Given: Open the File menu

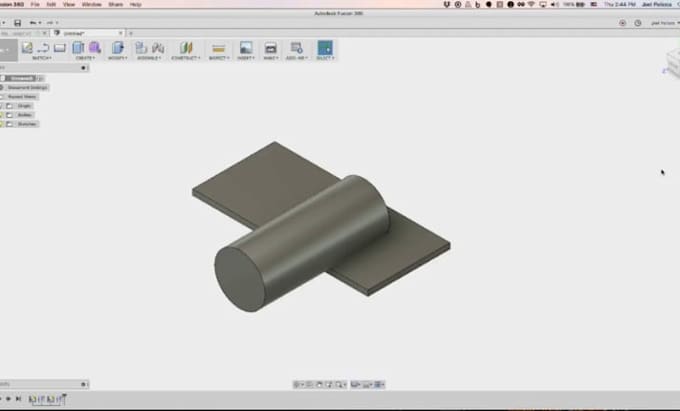Looking at the screenshot, I should [35, 4].
